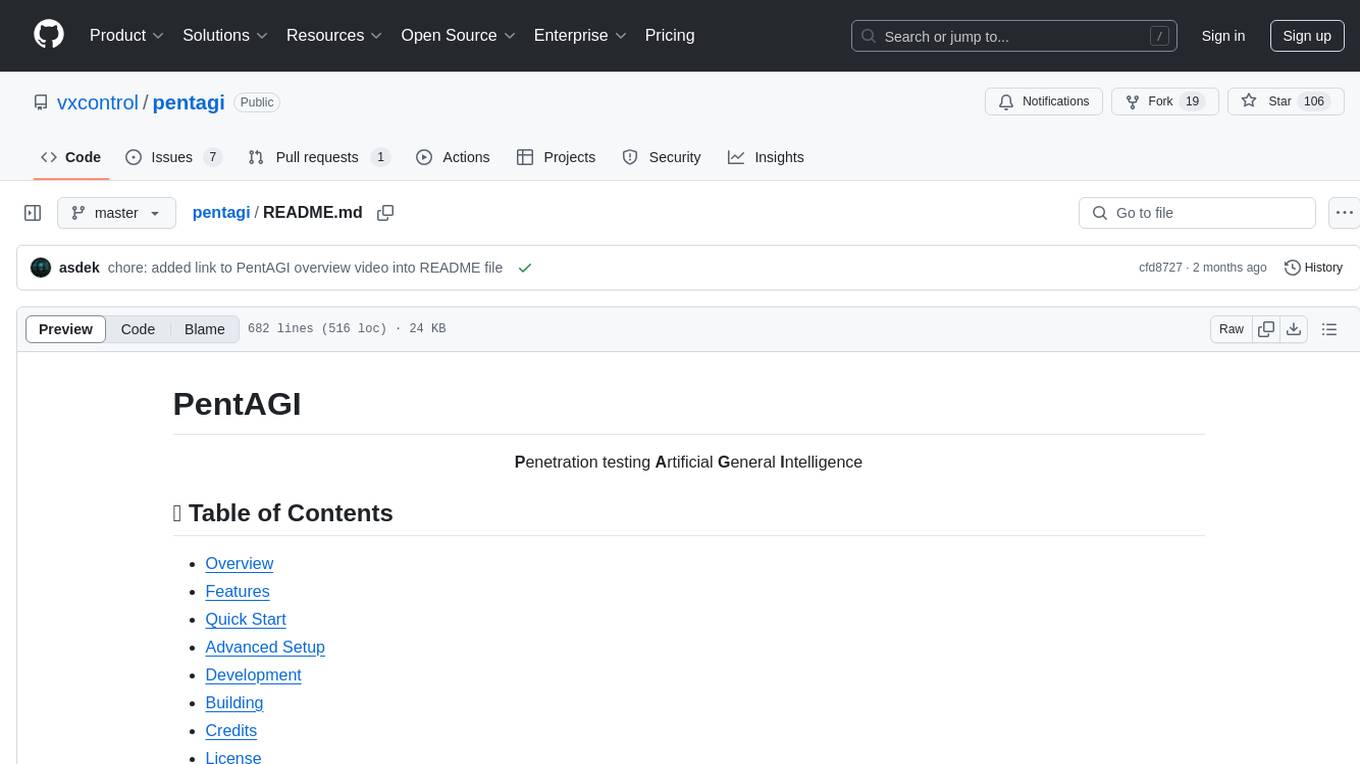Screen dimensions: 1360x764
Task: Switch to the Issues tab
Action: point(173,157)
